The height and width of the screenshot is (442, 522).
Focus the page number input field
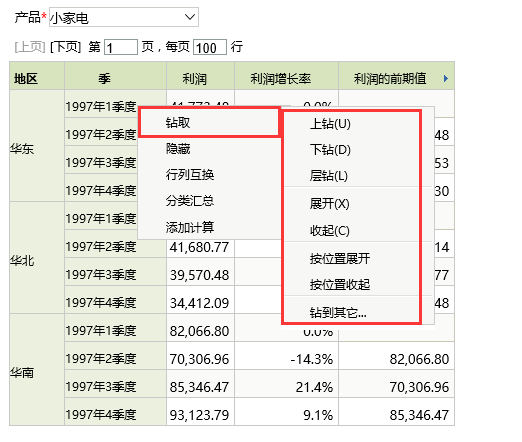click(x=121, y=47)
